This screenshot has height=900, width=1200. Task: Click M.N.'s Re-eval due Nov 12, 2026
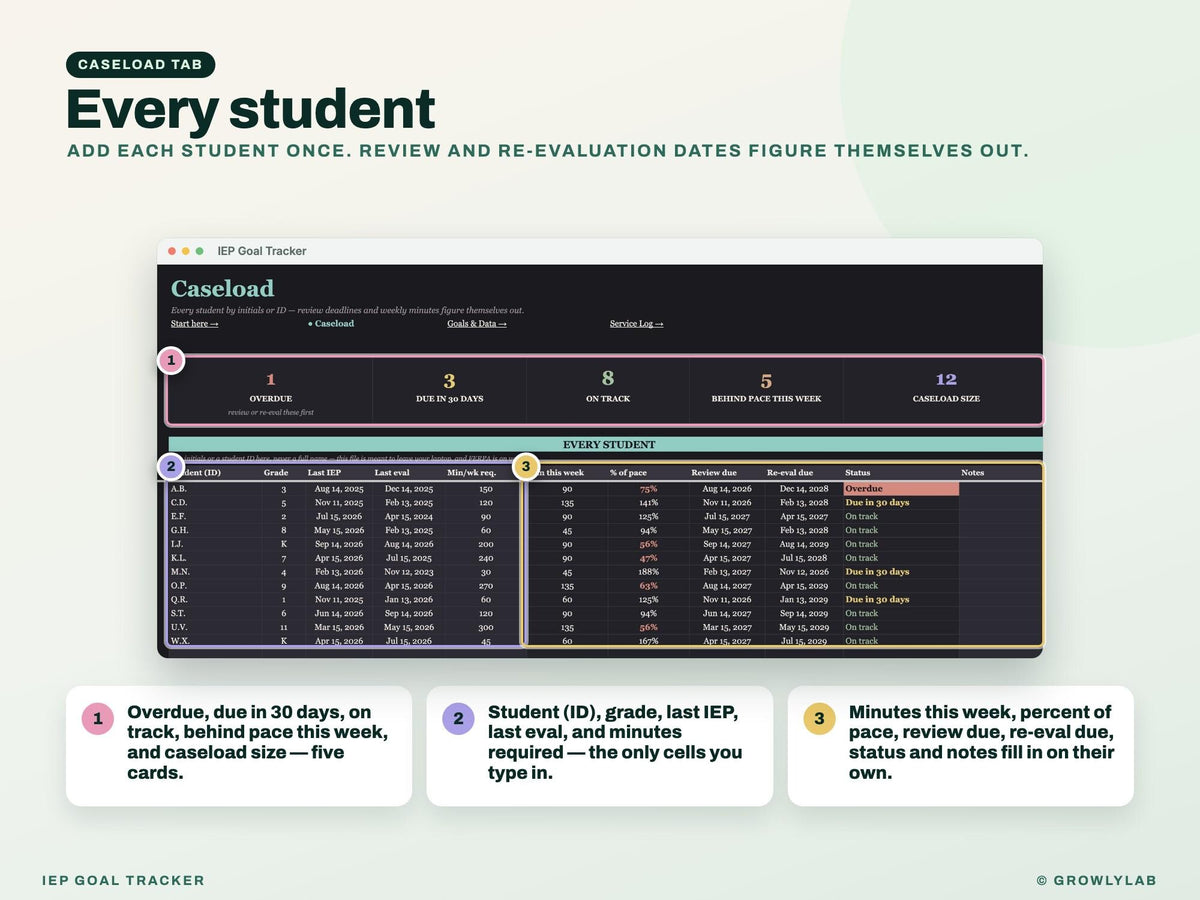pos(803,572)
